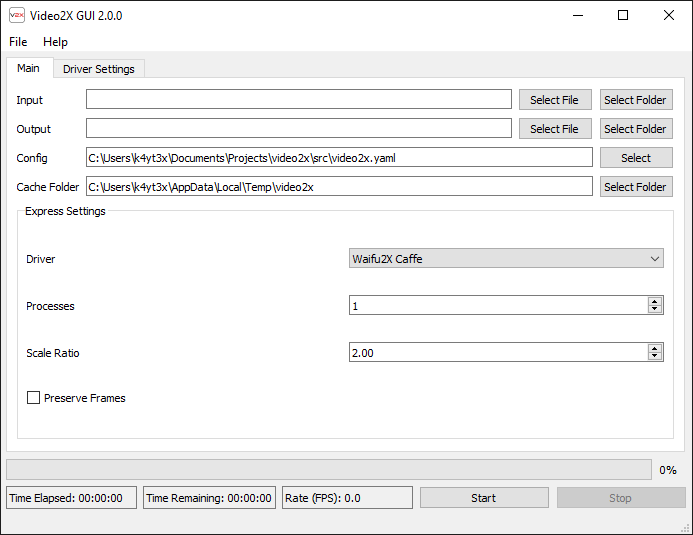Click Select File for Input

click(555, 100)
